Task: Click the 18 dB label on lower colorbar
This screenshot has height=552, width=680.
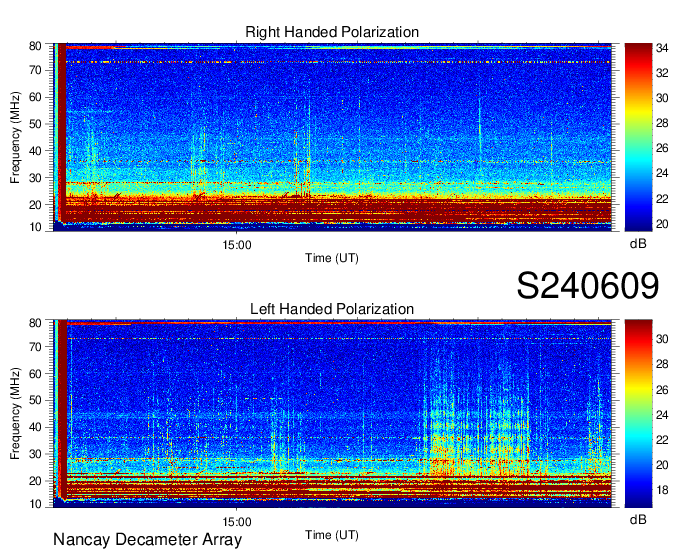Action: [662, 490]
